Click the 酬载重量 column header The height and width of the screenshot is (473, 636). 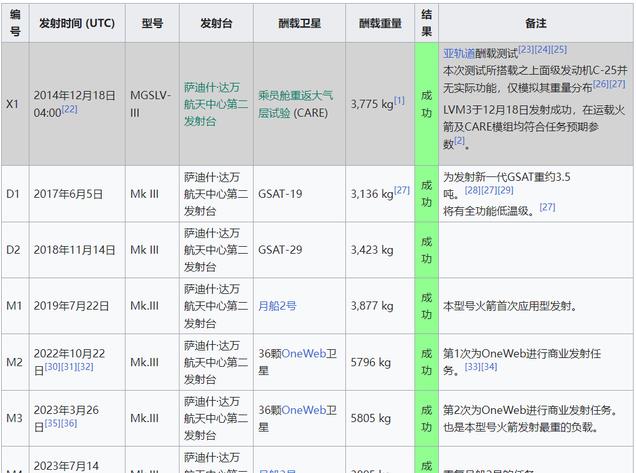coord(380,23)
